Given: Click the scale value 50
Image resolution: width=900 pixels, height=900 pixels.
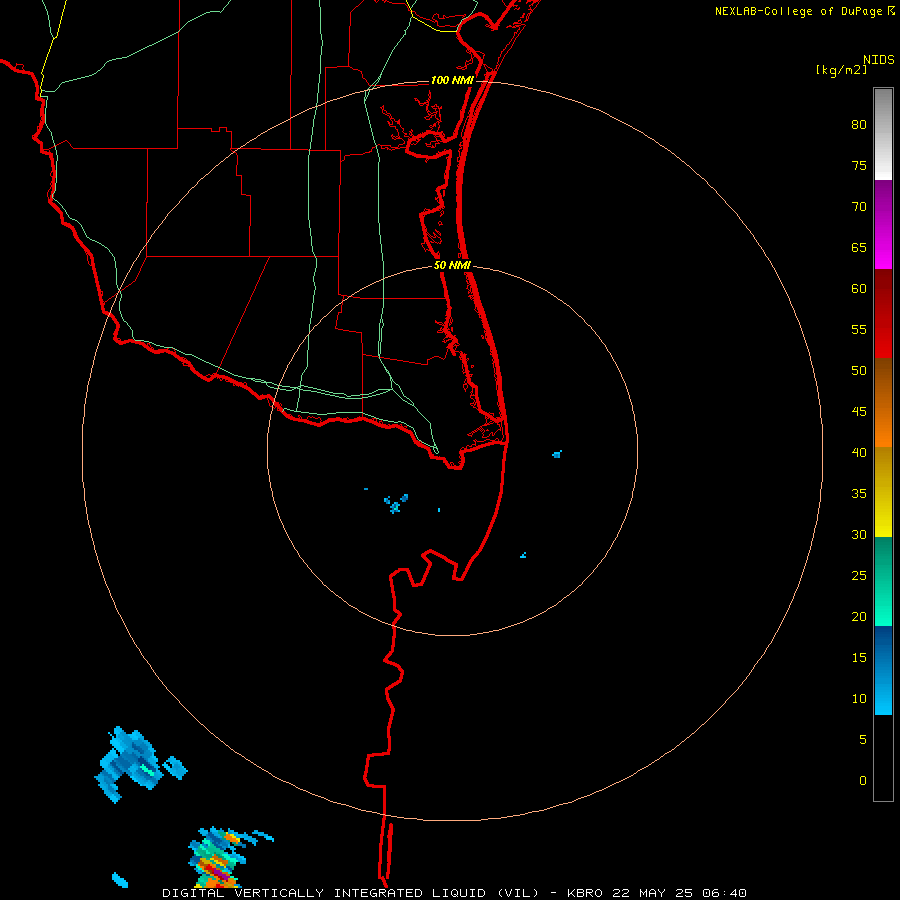Looking at the screenshot, I should [x=859, y=370].
